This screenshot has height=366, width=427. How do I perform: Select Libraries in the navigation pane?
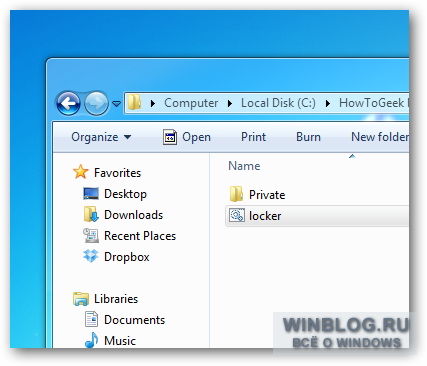pyautogui.click(x=116, y=299)
